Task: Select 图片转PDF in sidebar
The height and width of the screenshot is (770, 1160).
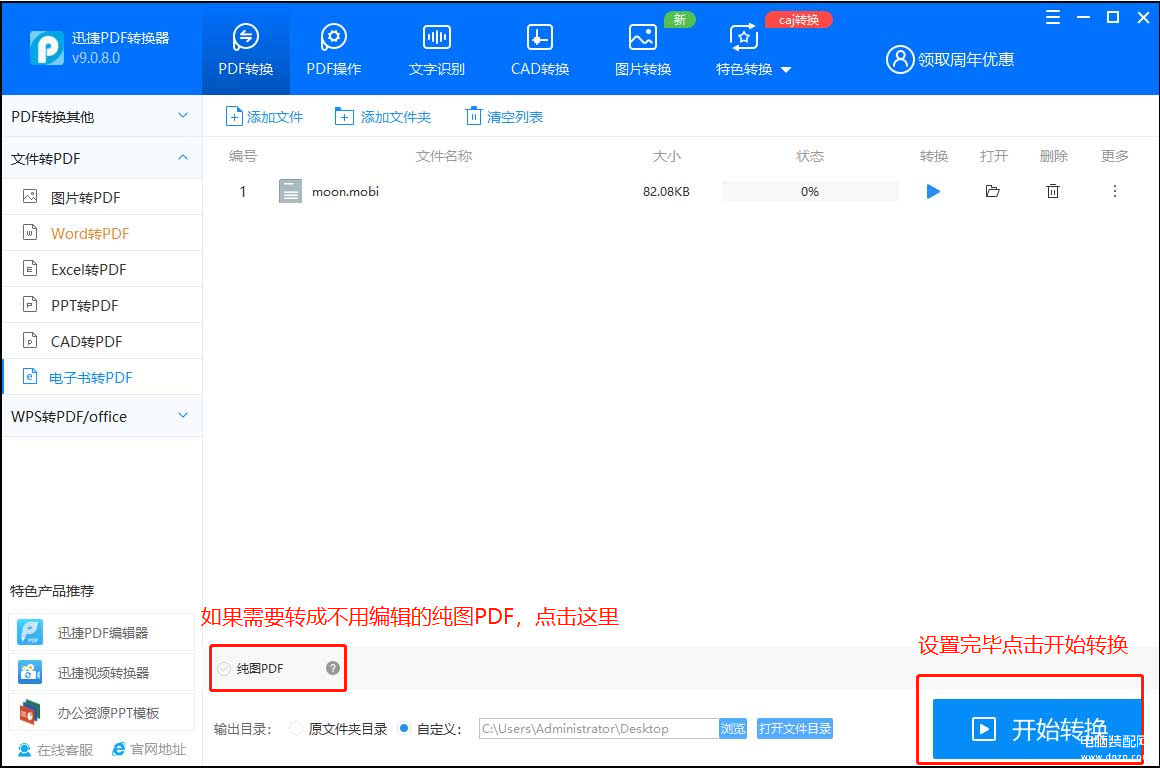Action: (102, 197)
